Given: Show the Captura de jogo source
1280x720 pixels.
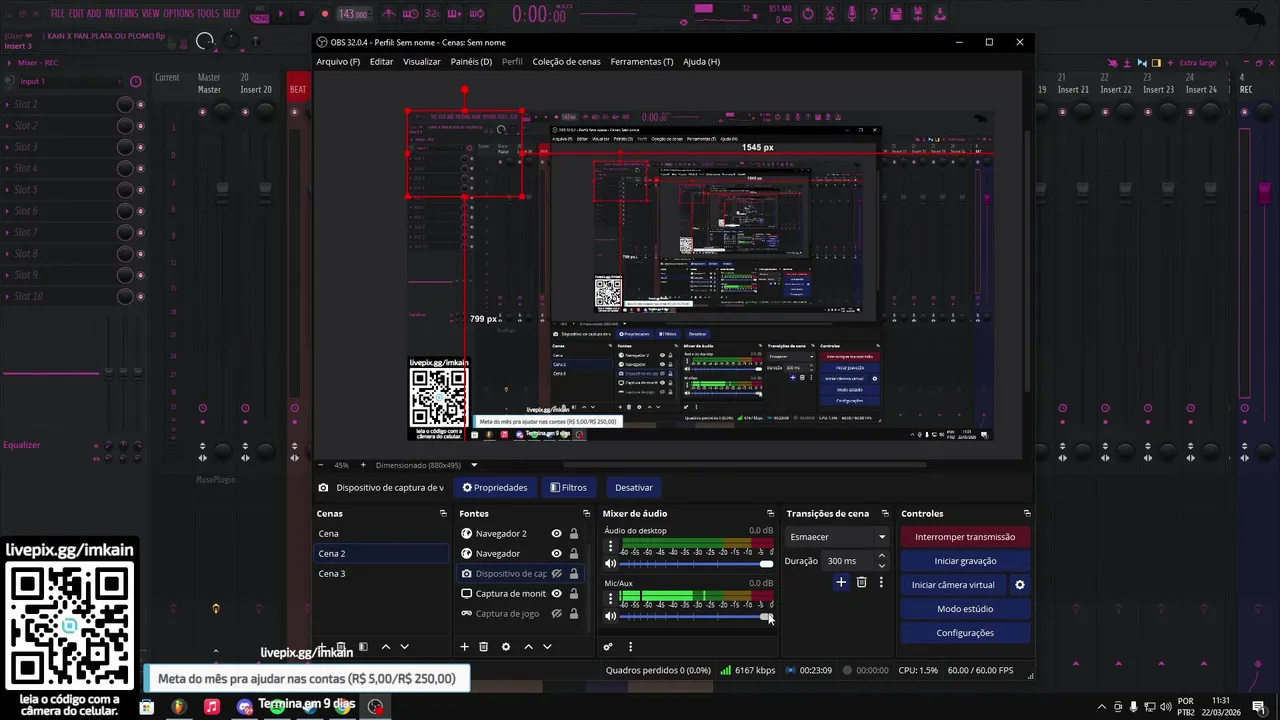Looking at the screenshot, I should [557, 614].
